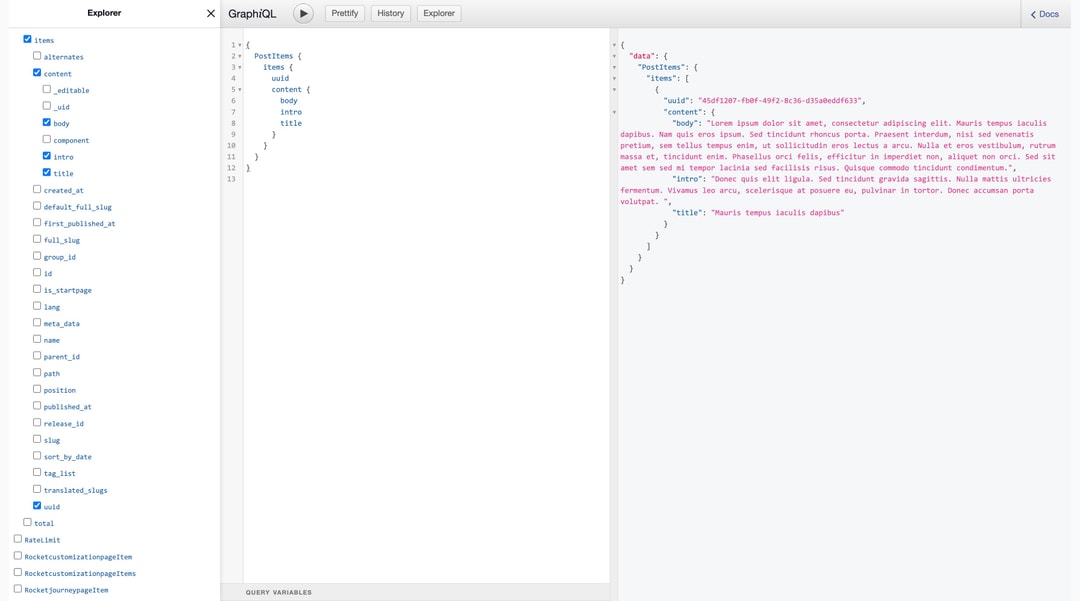Check the total field checkbox
1080x601 pixels.
[28, 522]
